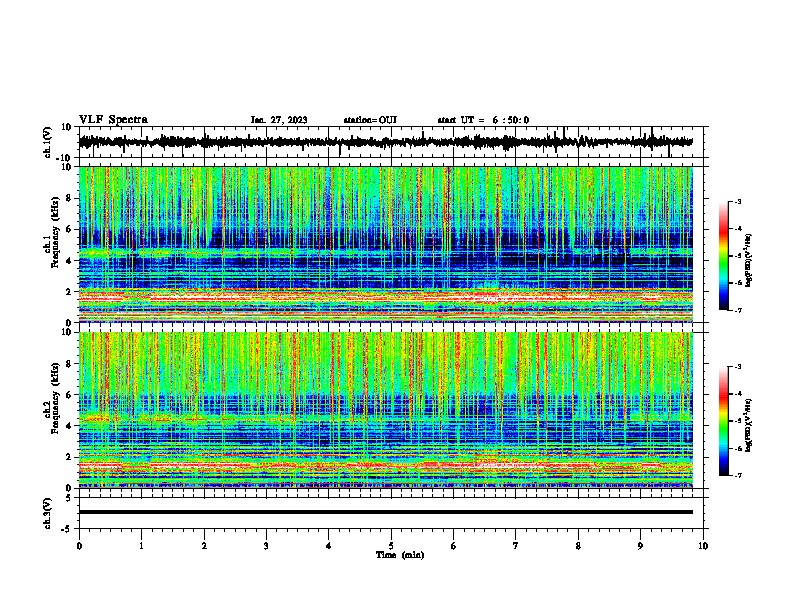Click the "6" tick on the time axis
The height and width of the screenshot is (612, 792).
(454, 546)
